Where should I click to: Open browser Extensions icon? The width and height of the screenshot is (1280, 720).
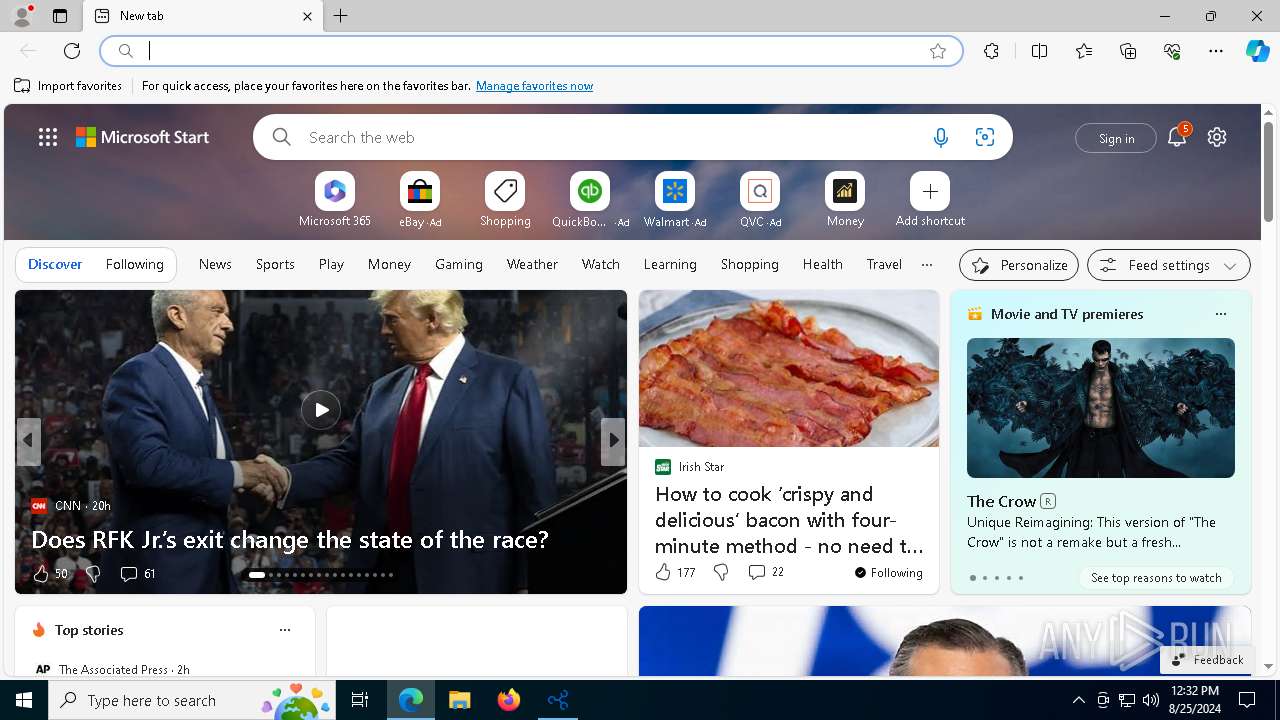click(991, 51)
